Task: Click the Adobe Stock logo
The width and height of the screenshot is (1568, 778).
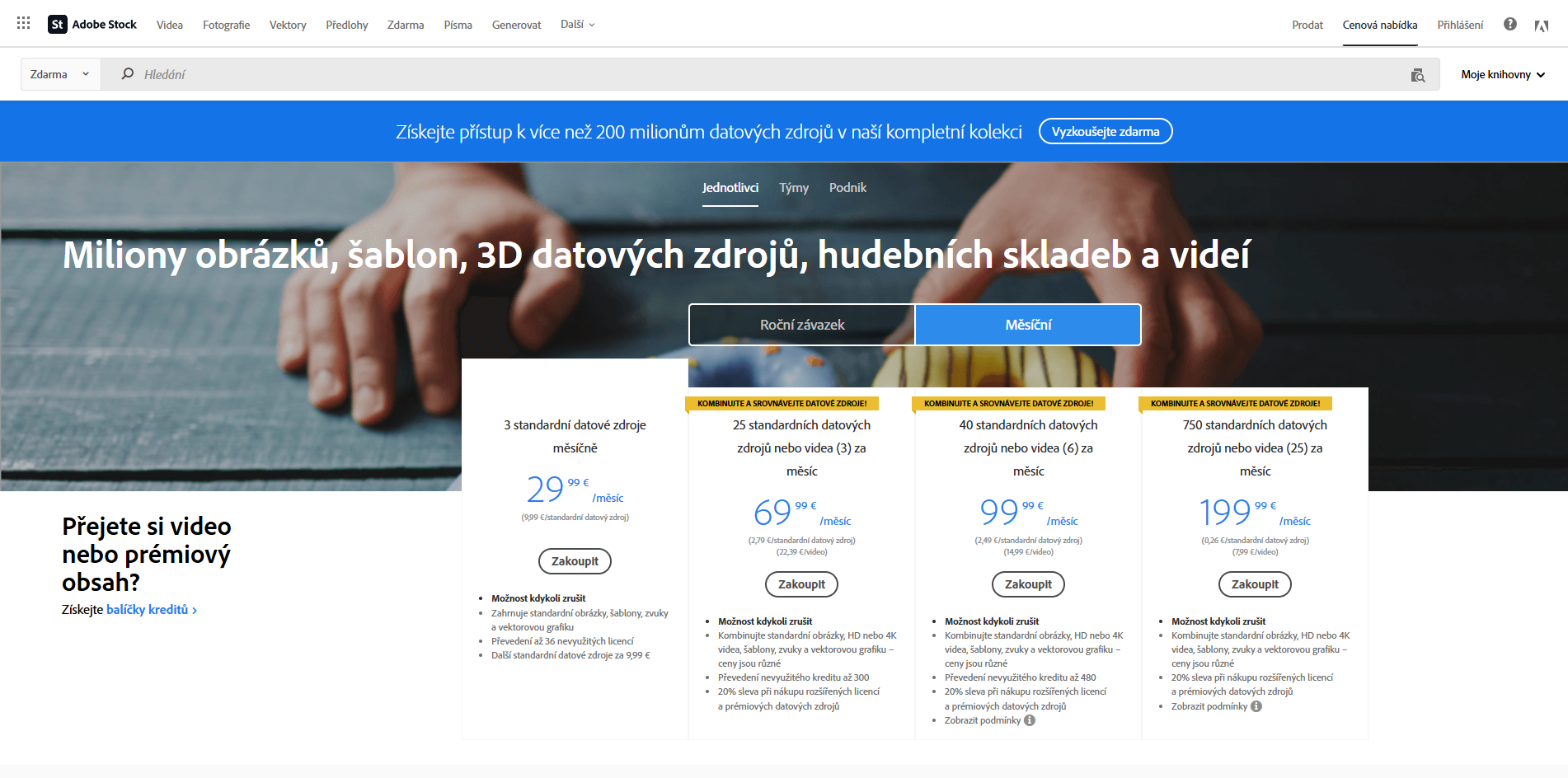Action: (x=92, y=25)
